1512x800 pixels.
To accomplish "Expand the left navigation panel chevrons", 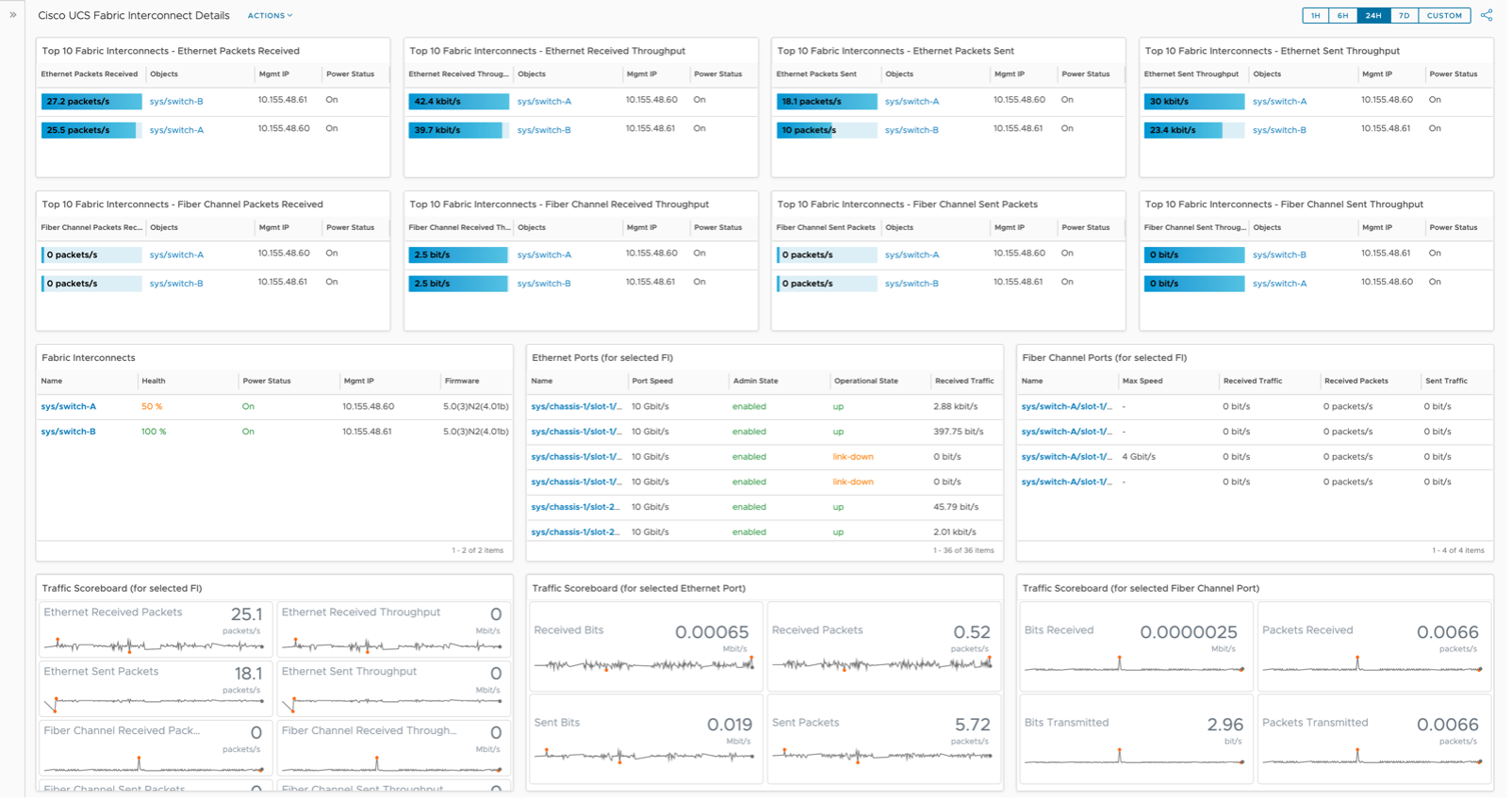I will pyautogui.click(x=12, y=15).
